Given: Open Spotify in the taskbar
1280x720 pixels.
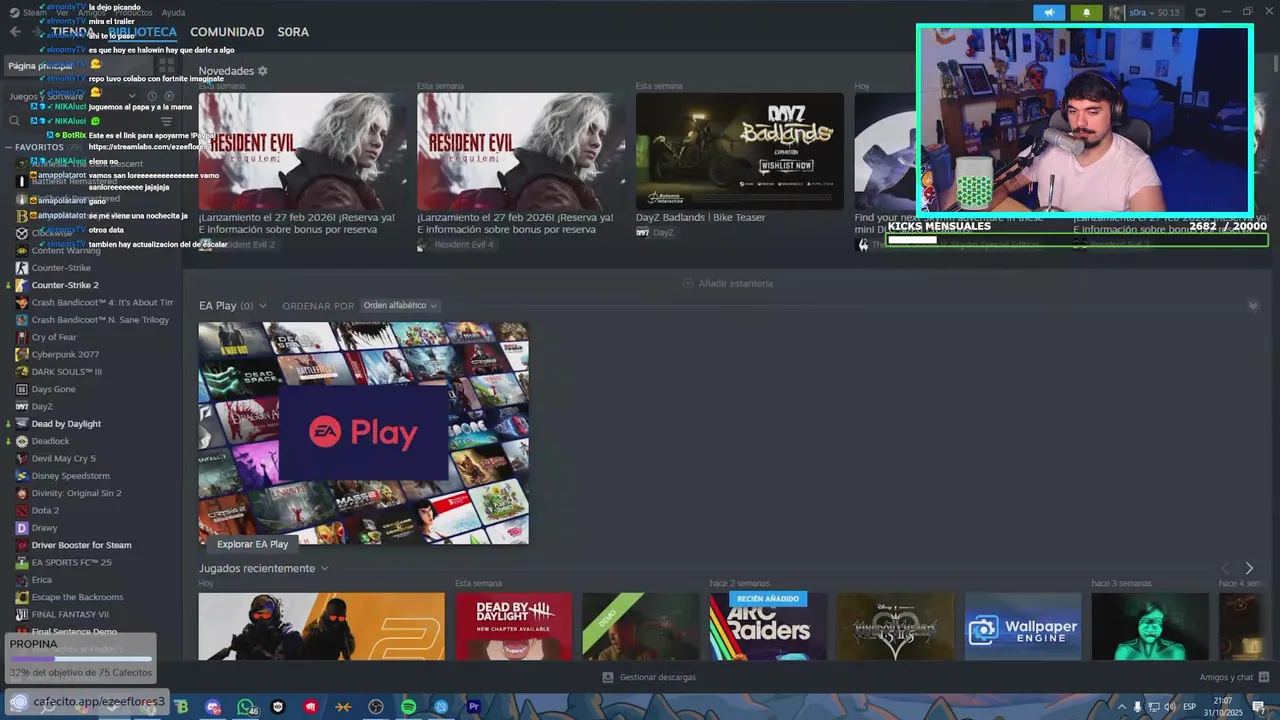Looking at the screenshot, I should point(408,707).
